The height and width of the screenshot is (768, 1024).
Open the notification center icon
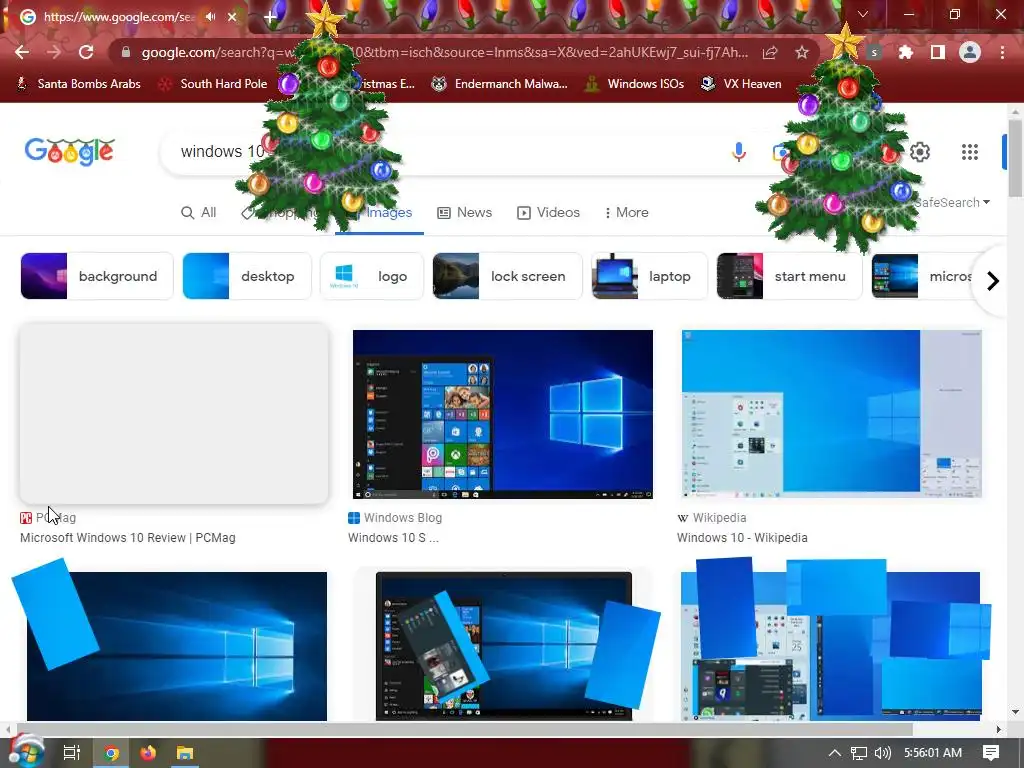991,752
